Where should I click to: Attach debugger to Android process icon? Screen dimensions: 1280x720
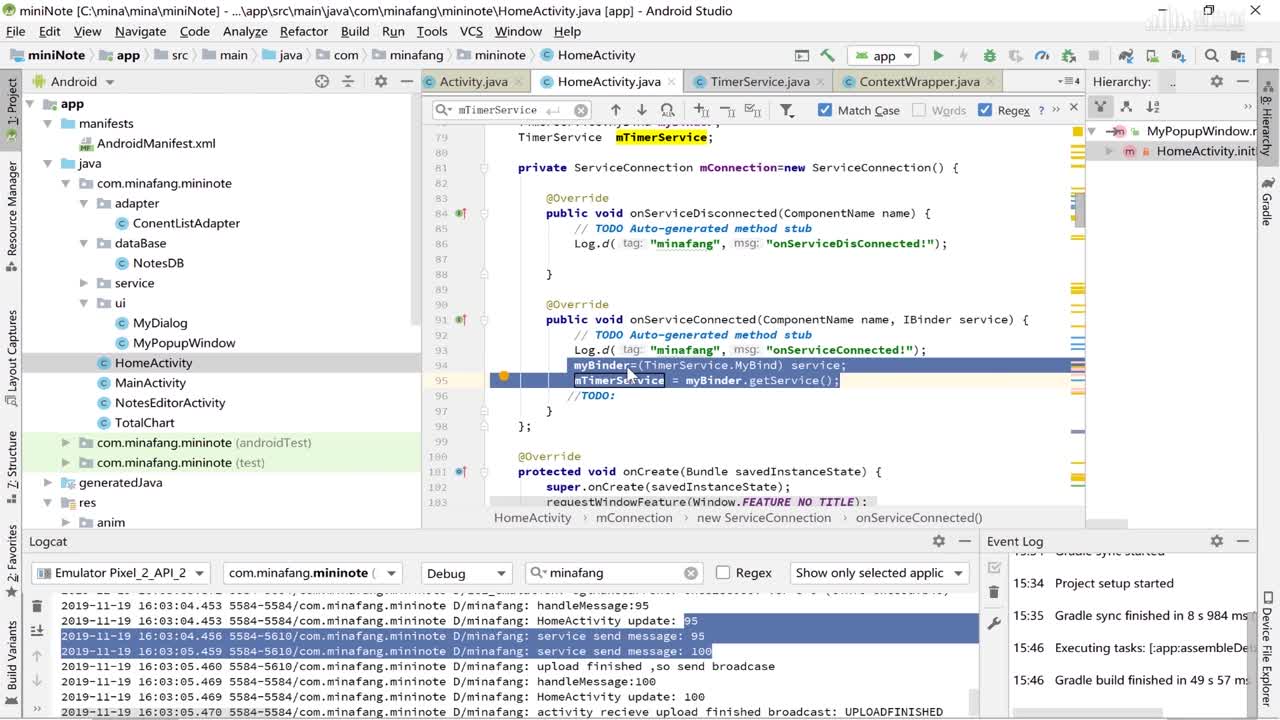click(1068, 56)
